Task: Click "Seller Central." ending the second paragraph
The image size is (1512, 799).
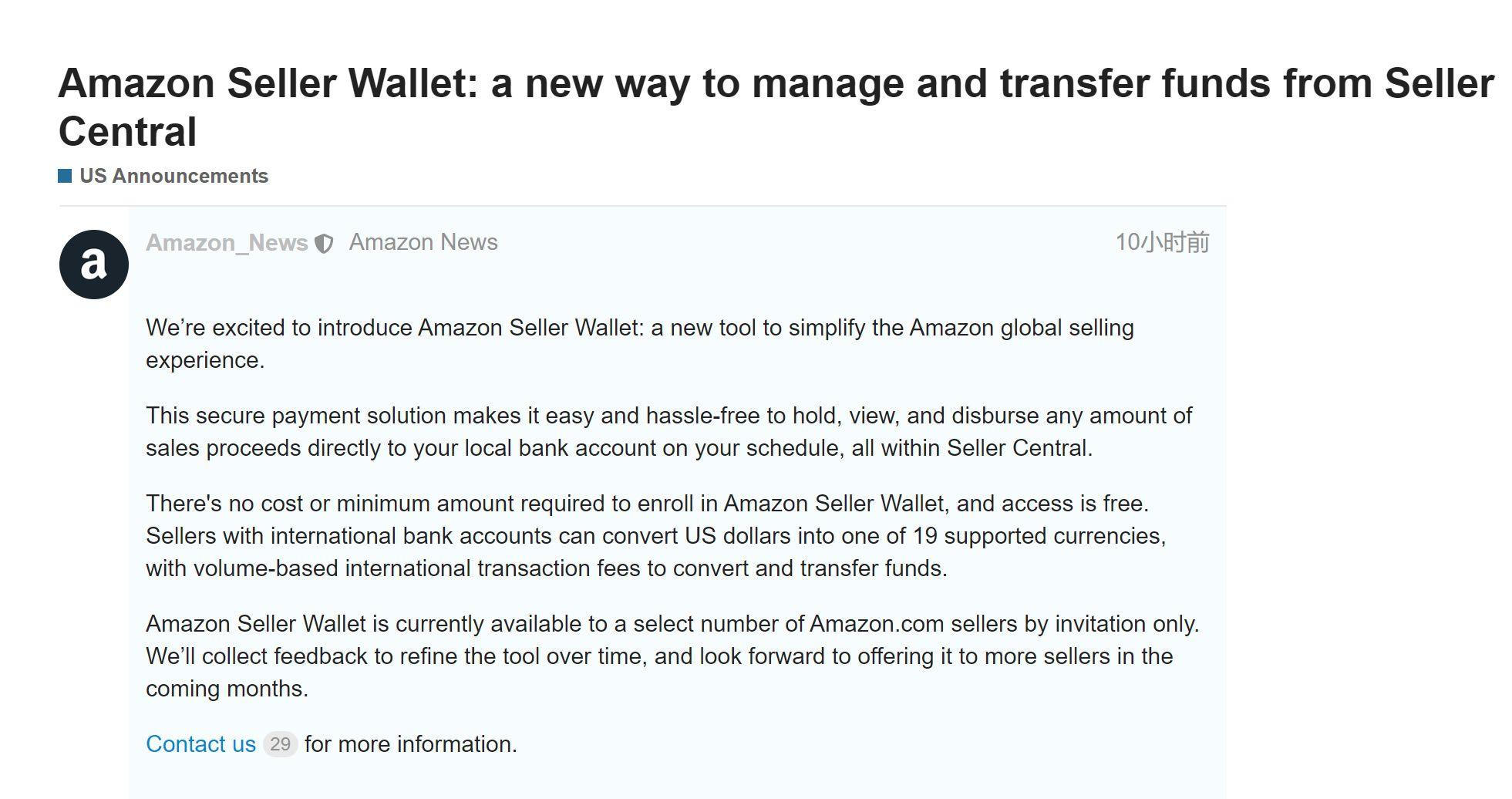Action: (1019, 448)
